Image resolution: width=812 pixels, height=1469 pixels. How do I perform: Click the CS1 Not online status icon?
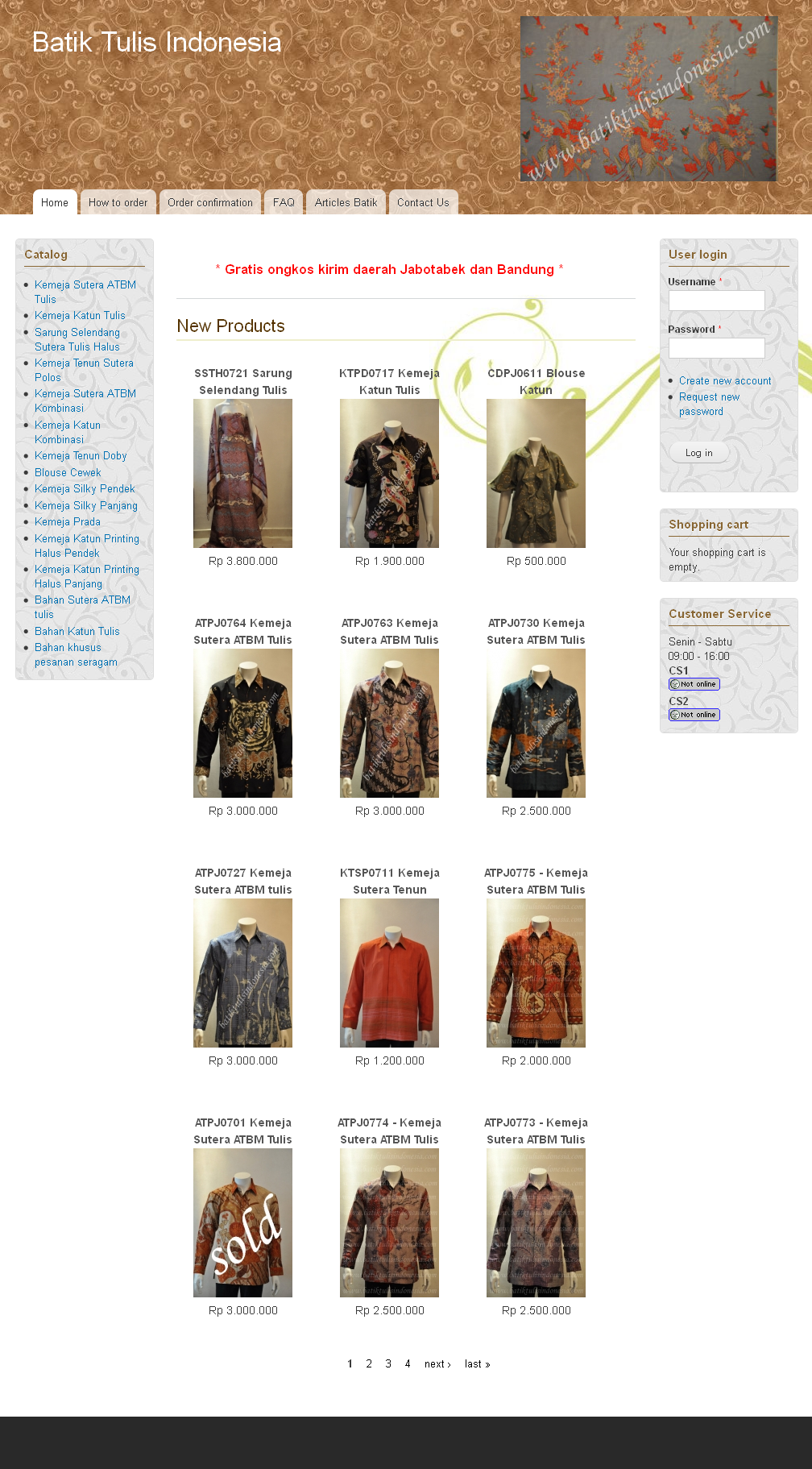[x=694, y=684]
